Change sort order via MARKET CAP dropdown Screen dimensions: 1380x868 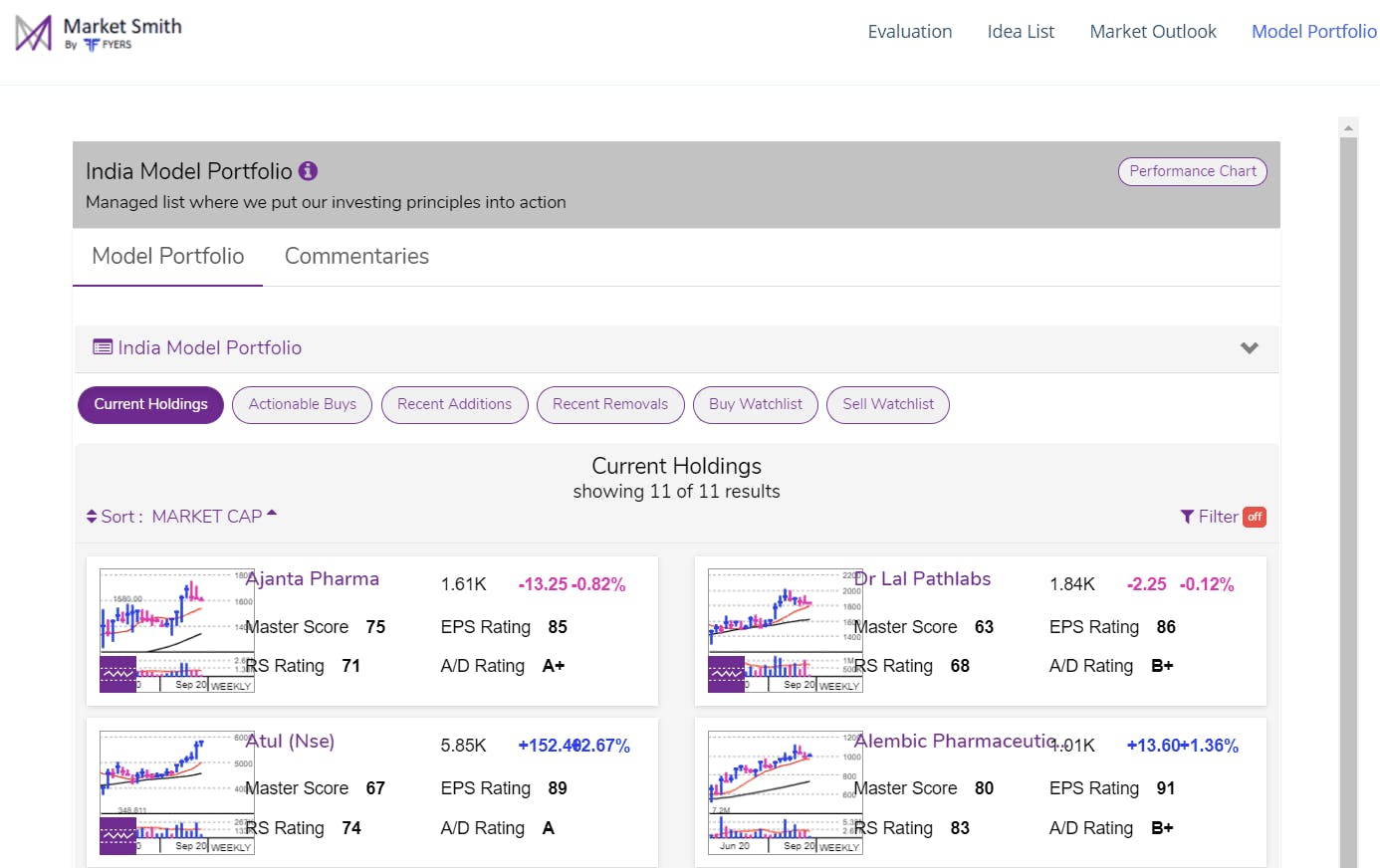coord(214,517)
